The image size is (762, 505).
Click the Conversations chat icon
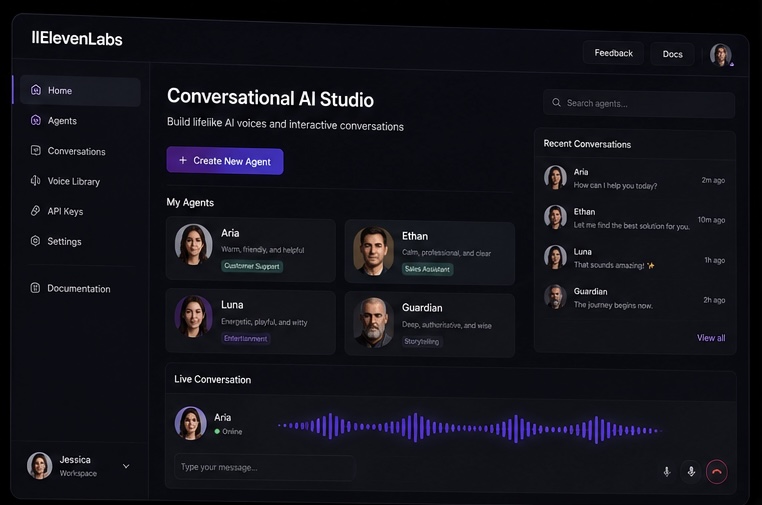pos(35,150)
